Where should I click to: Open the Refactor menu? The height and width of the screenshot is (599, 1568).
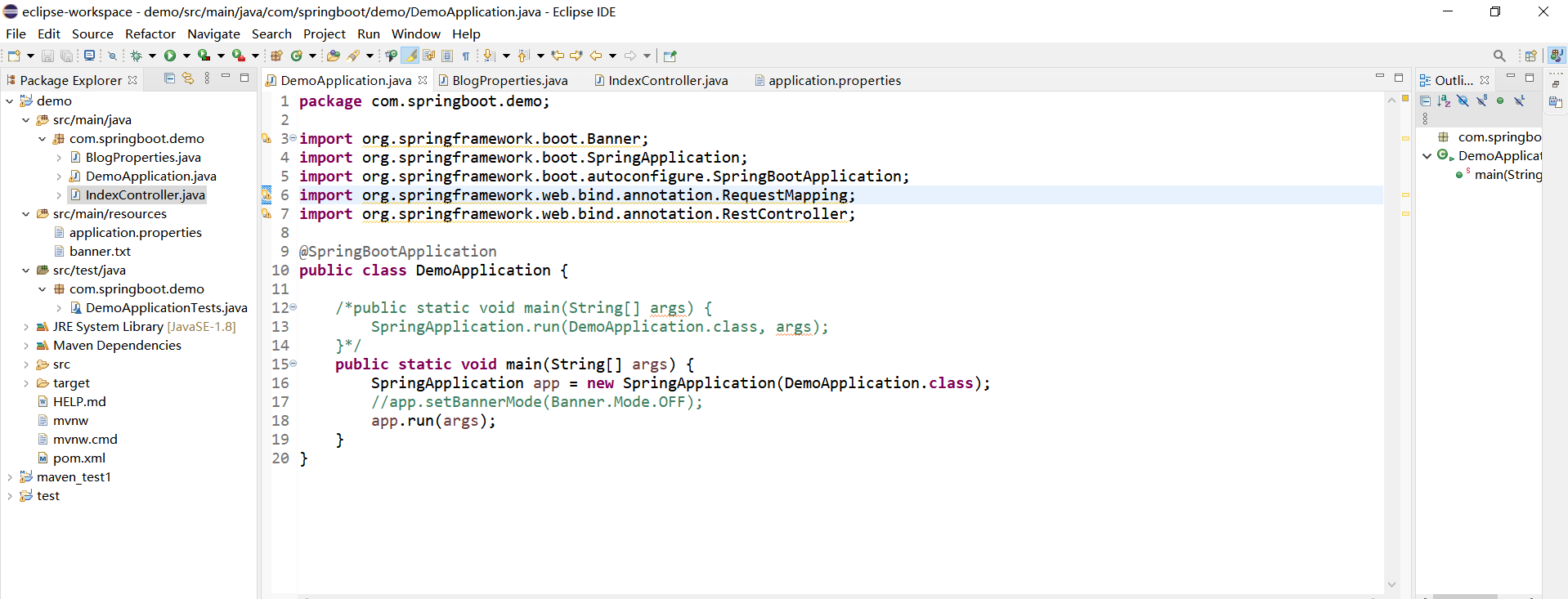[150, 34]
